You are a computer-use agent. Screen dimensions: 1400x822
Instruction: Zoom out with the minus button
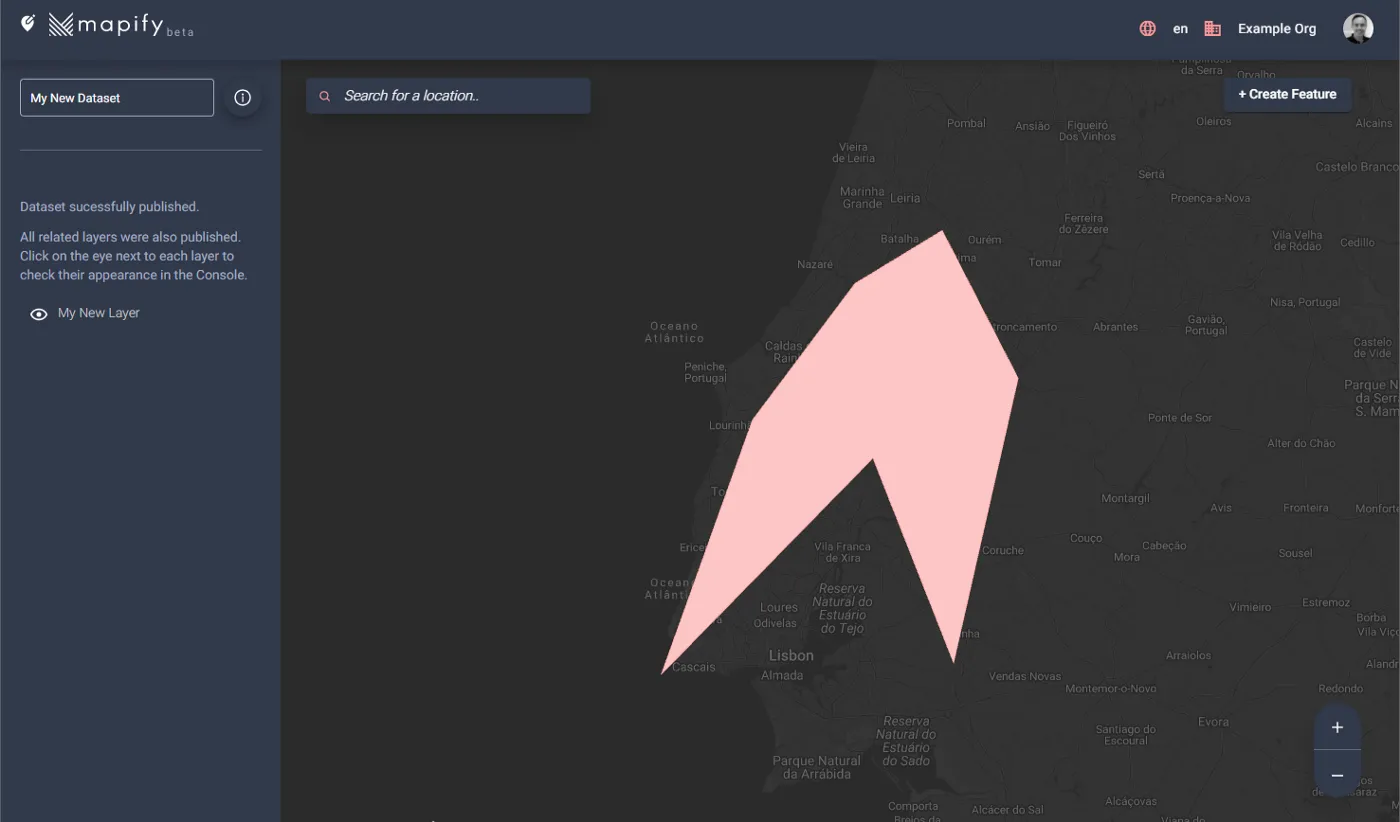[1337, 775]
